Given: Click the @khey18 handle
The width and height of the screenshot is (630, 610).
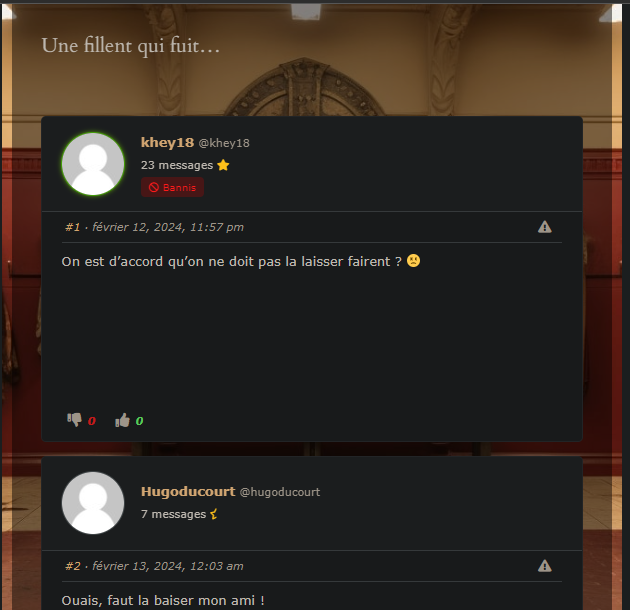Looking at the screenshot, I should pos(224,143).
